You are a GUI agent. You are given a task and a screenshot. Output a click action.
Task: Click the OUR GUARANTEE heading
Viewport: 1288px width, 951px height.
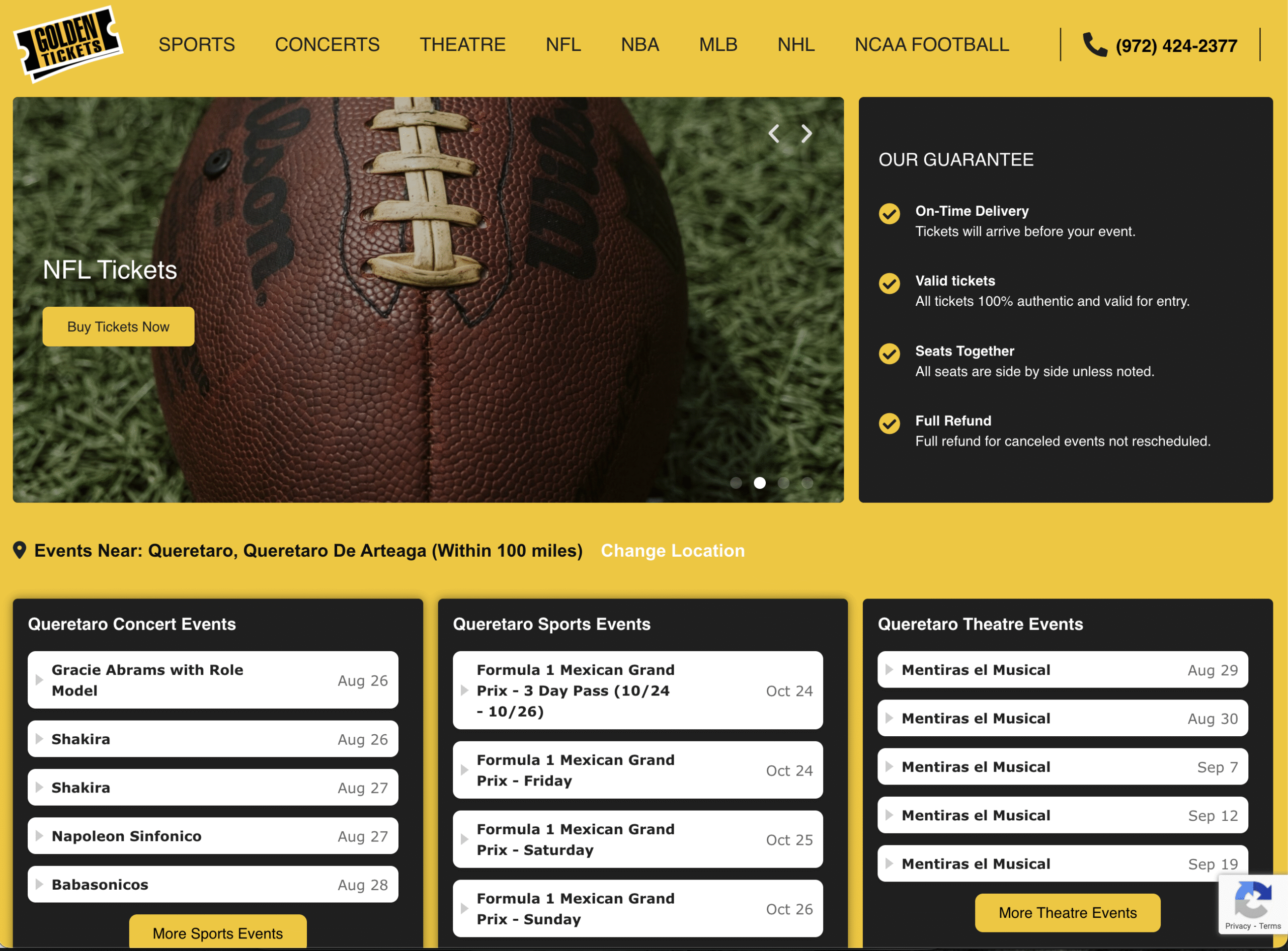956,159
